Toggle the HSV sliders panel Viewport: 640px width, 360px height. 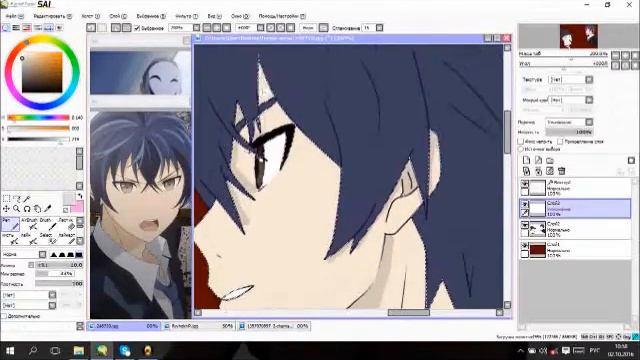pos(27,28)
